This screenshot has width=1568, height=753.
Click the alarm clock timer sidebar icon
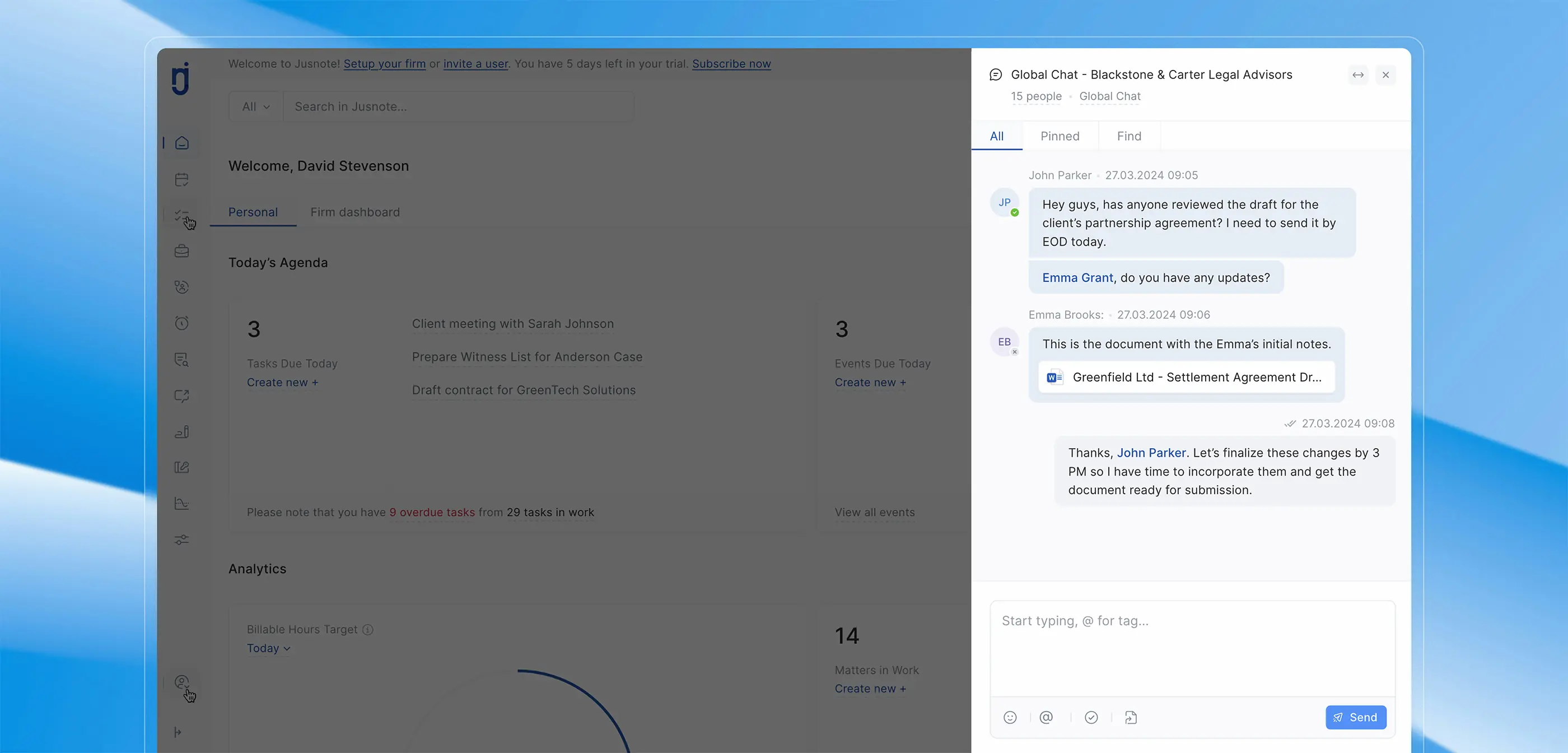click(x=181, y=323)
